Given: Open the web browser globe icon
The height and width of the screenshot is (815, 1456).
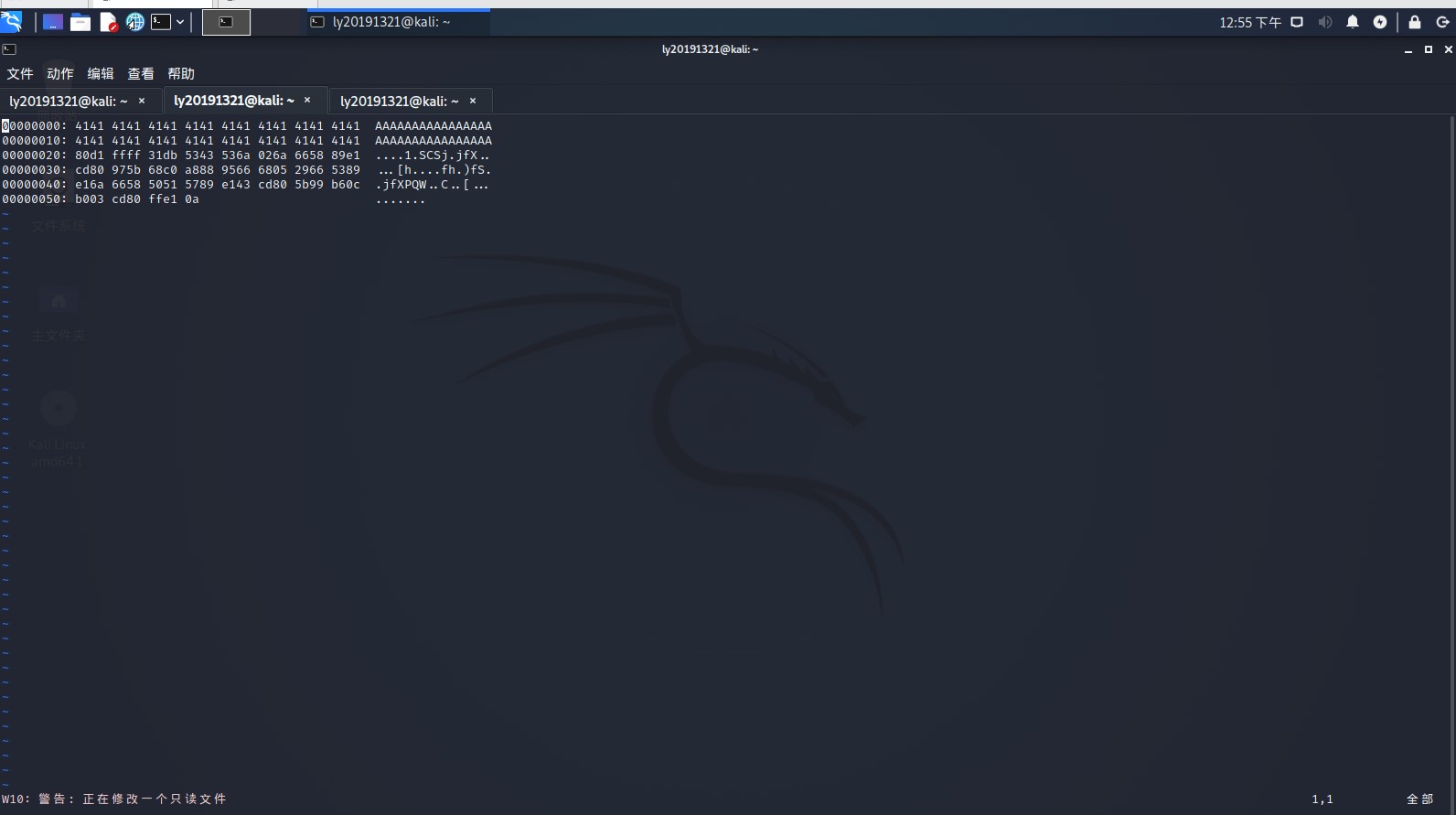Looking at the screenshot, I should click(135, 22).
